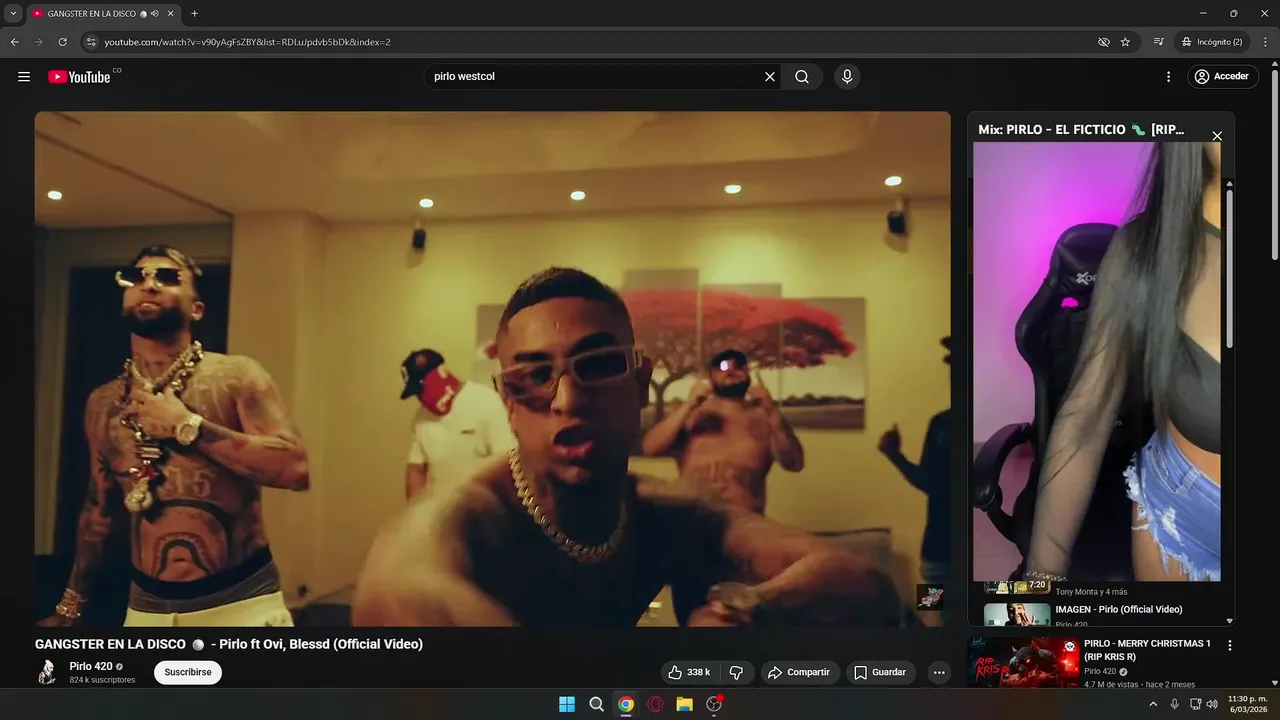Click the RIP KRIS R video thumbnail
This screenshot has height=720, width=1280.
tap(1023, 663)
